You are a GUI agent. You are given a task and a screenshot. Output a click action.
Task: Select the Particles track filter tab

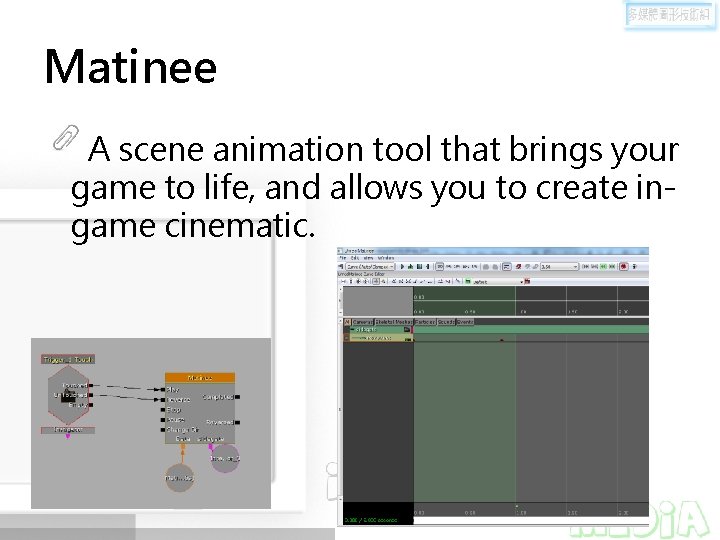[x=425, y=322]
